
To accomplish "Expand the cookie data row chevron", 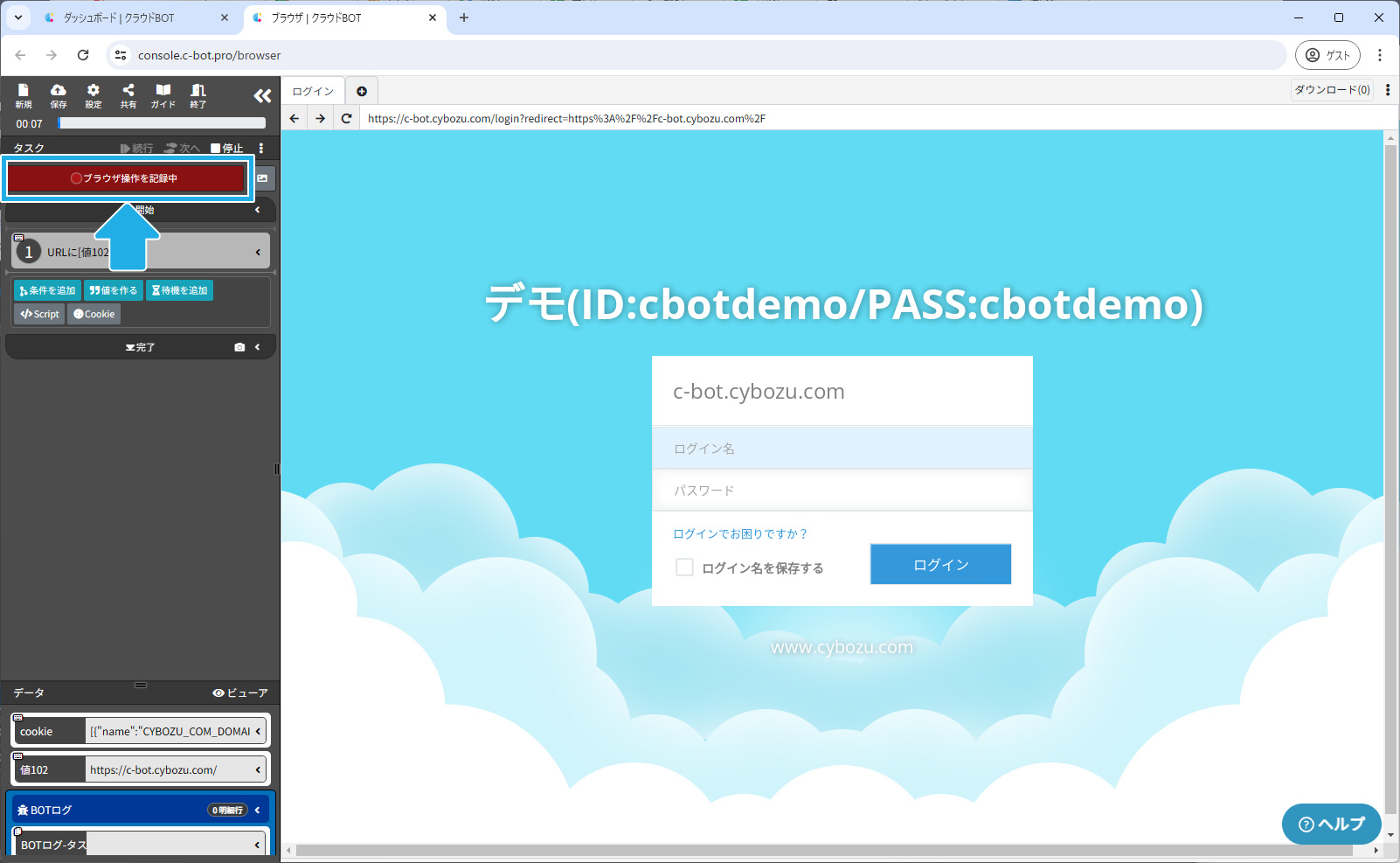I will click(258, 731).
